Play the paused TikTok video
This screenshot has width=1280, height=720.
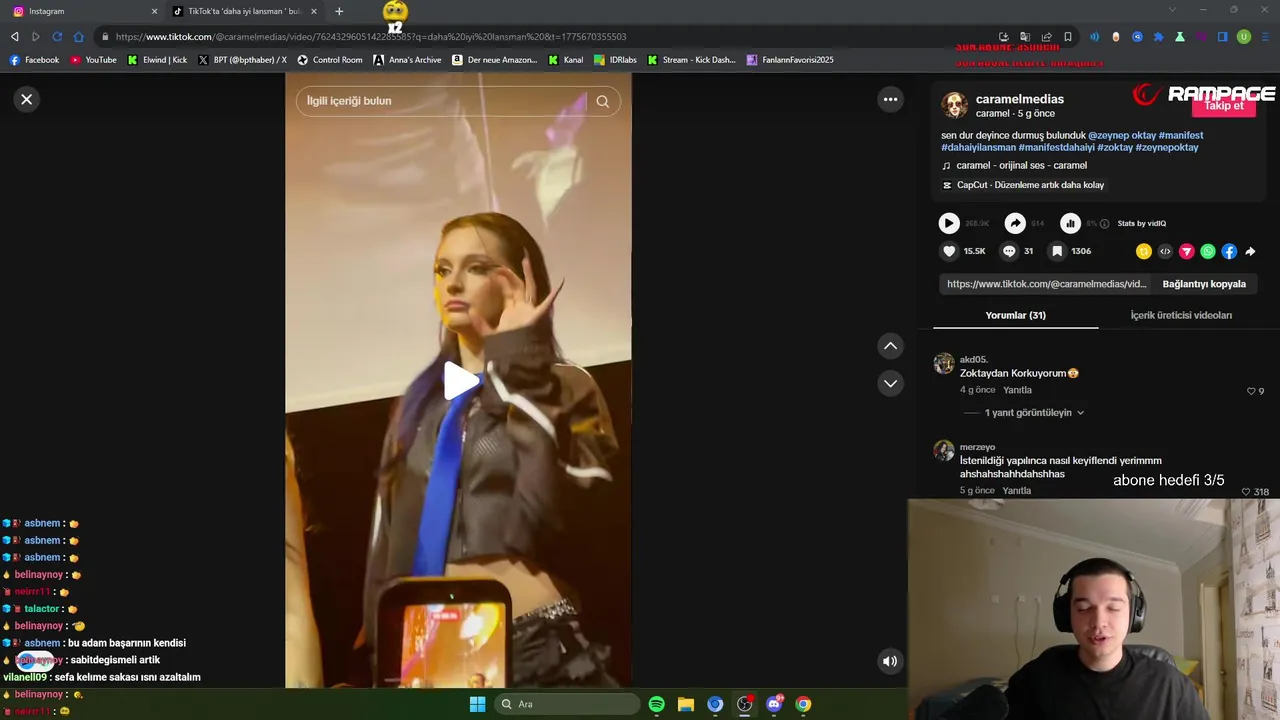pyautogui.click(x=459, y=381)
